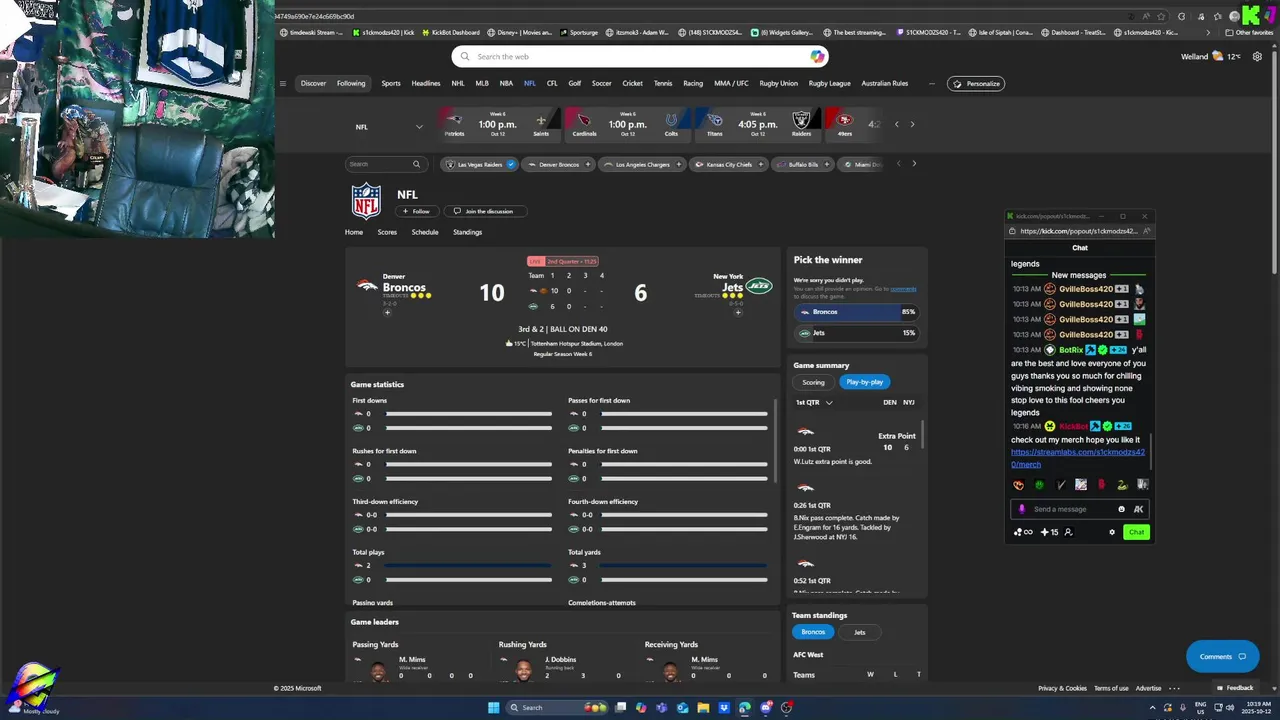The width and height of the screenshot is (1280, 720).
Task: Click the blue Comments button
Action: pyautogui.click(x=1222, y=656)
